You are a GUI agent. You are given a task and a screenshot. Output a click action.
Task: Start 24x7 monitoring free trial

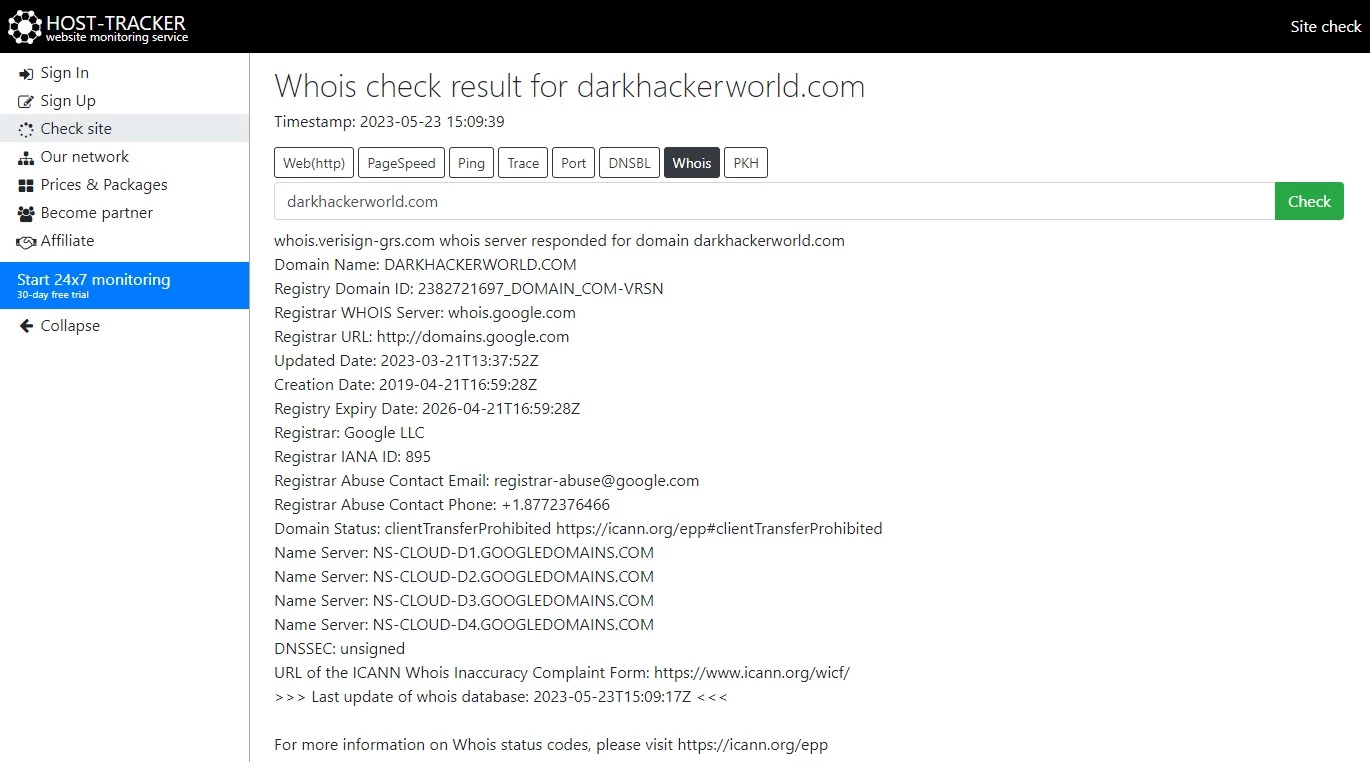[x=124, y=285]
